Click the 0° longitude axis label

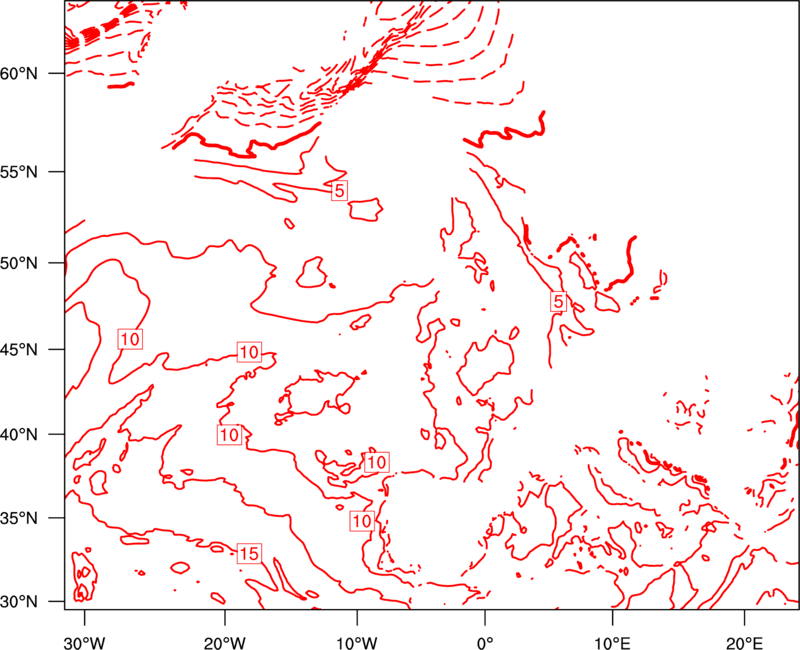(x=485, y=643)
